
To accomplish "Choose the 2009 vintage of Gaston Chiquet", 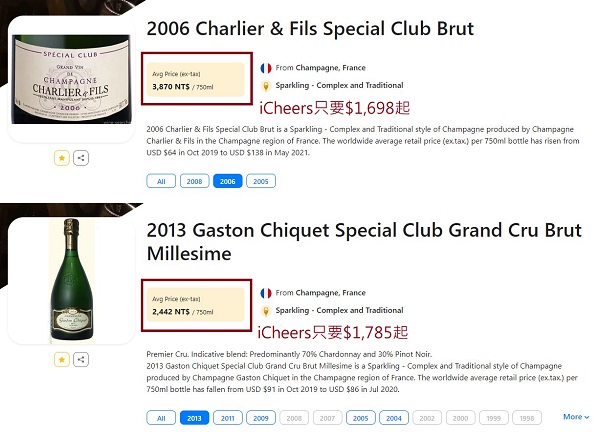I will 260,417.
